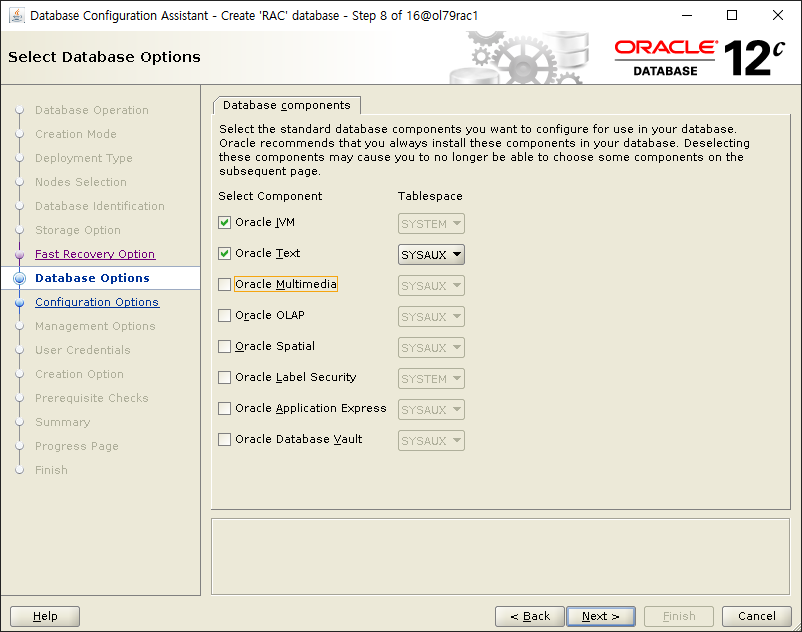Click the empty message area at the bottom
Viewport: 802px width, 632px height.
501,557
